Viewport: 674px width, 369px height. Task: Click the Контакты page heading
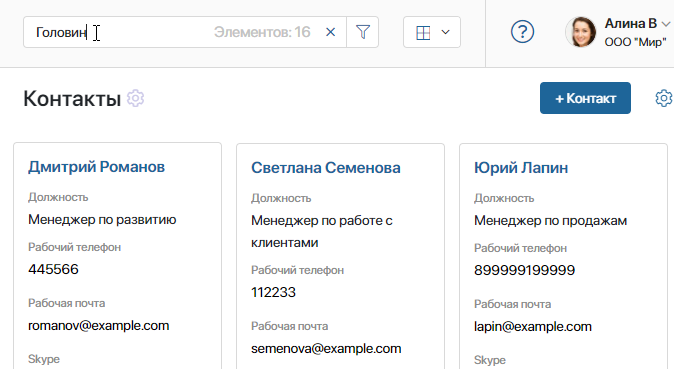coord(72,99)
